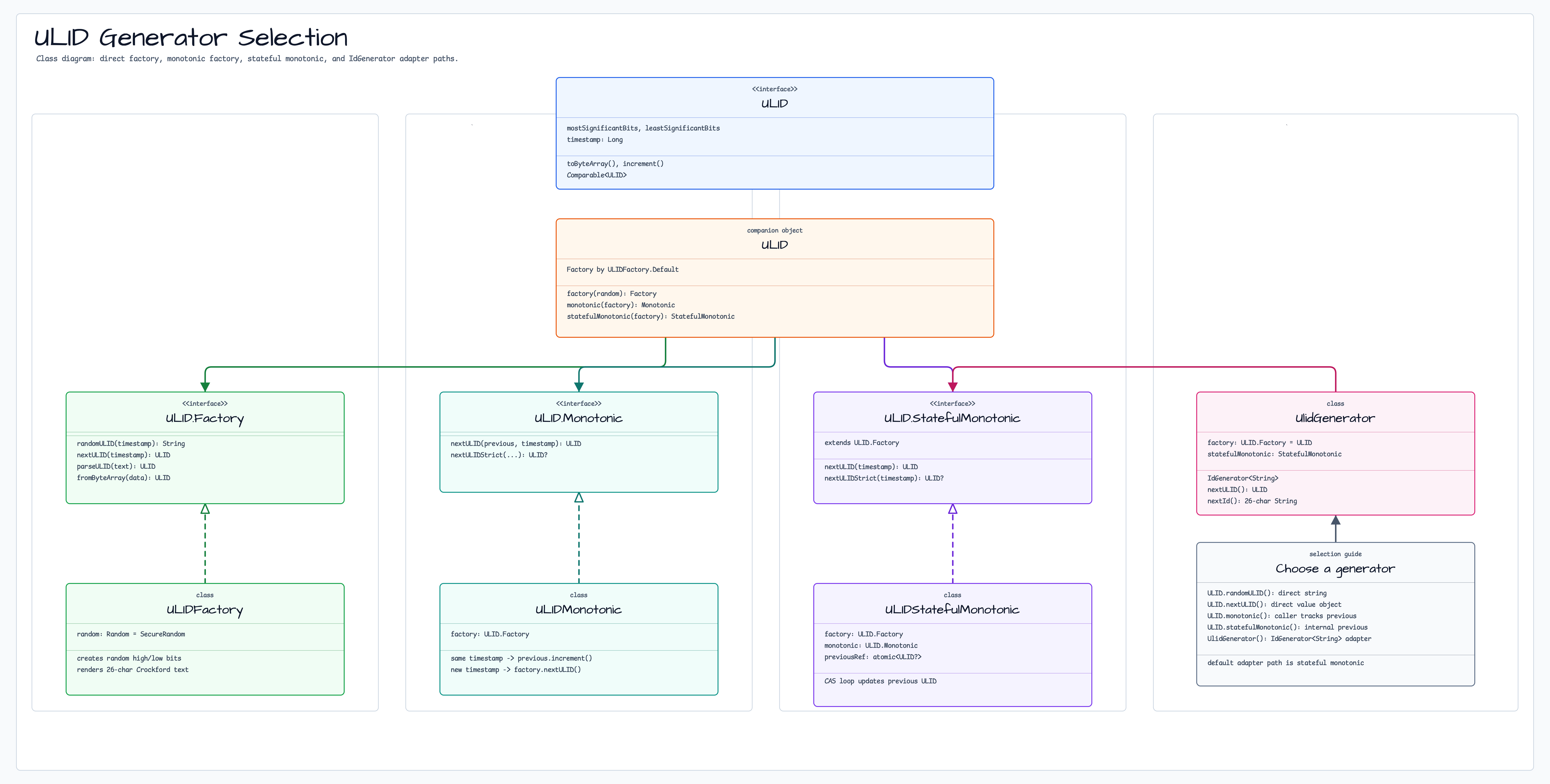Select the 'Choose a generator' heading
Screen dimensions: 1550x784
(1335, 569)
